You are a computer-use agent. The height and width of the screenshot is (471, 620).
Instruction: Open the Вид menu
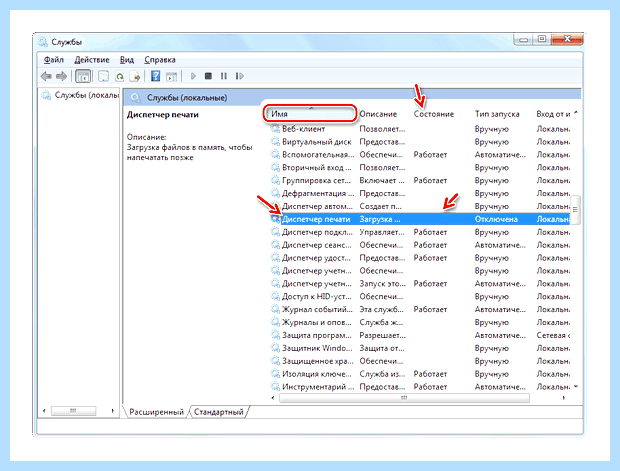(x=127, y=60)
